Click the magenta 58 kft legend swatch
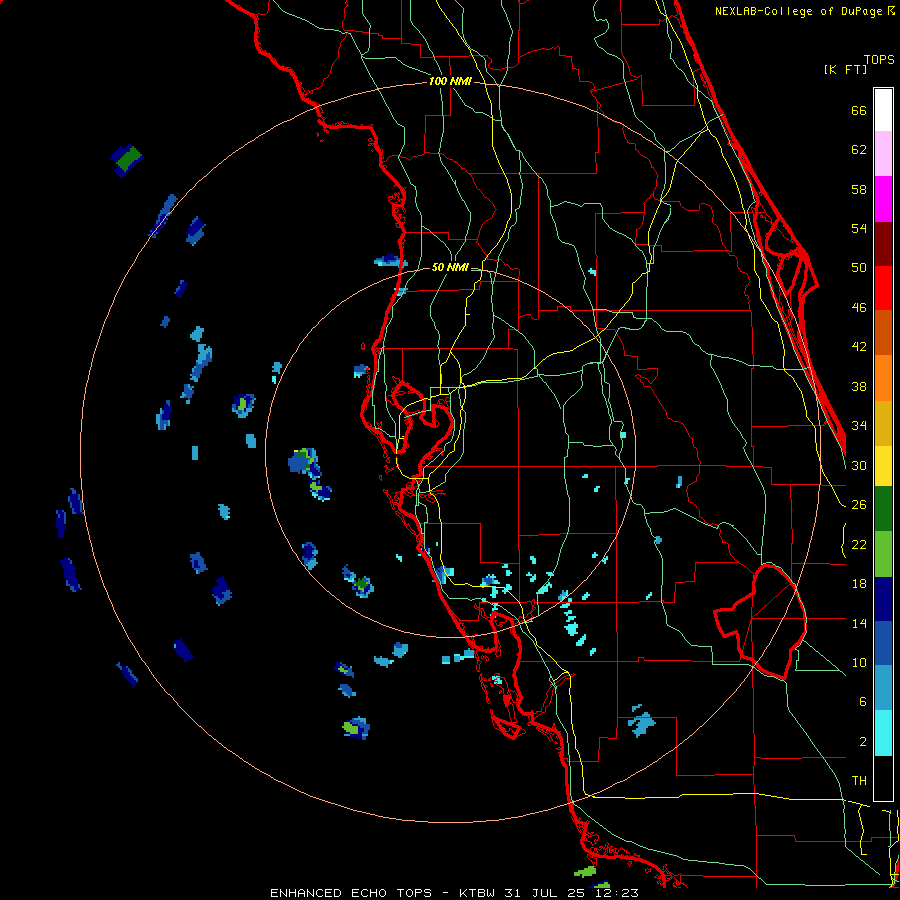 pos(883,199)
